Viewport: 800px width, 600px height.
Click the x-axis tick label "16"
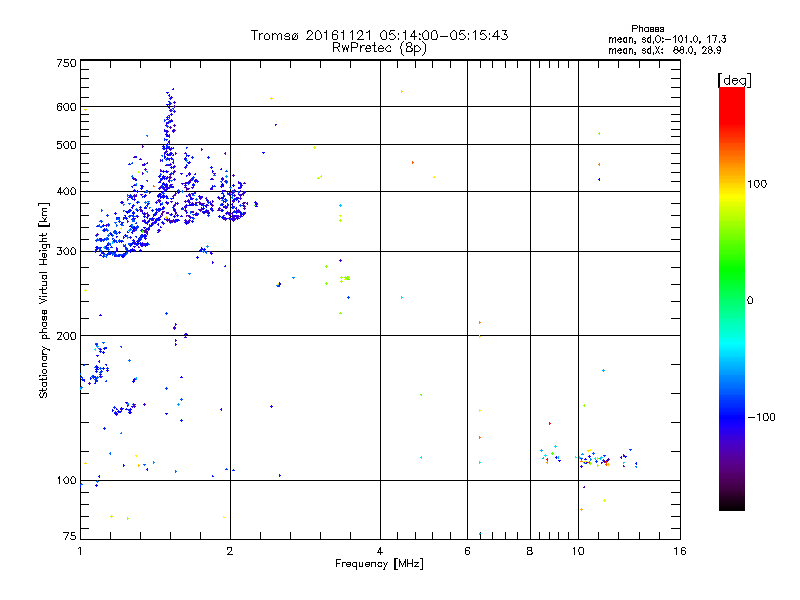(x=680, y=551)
